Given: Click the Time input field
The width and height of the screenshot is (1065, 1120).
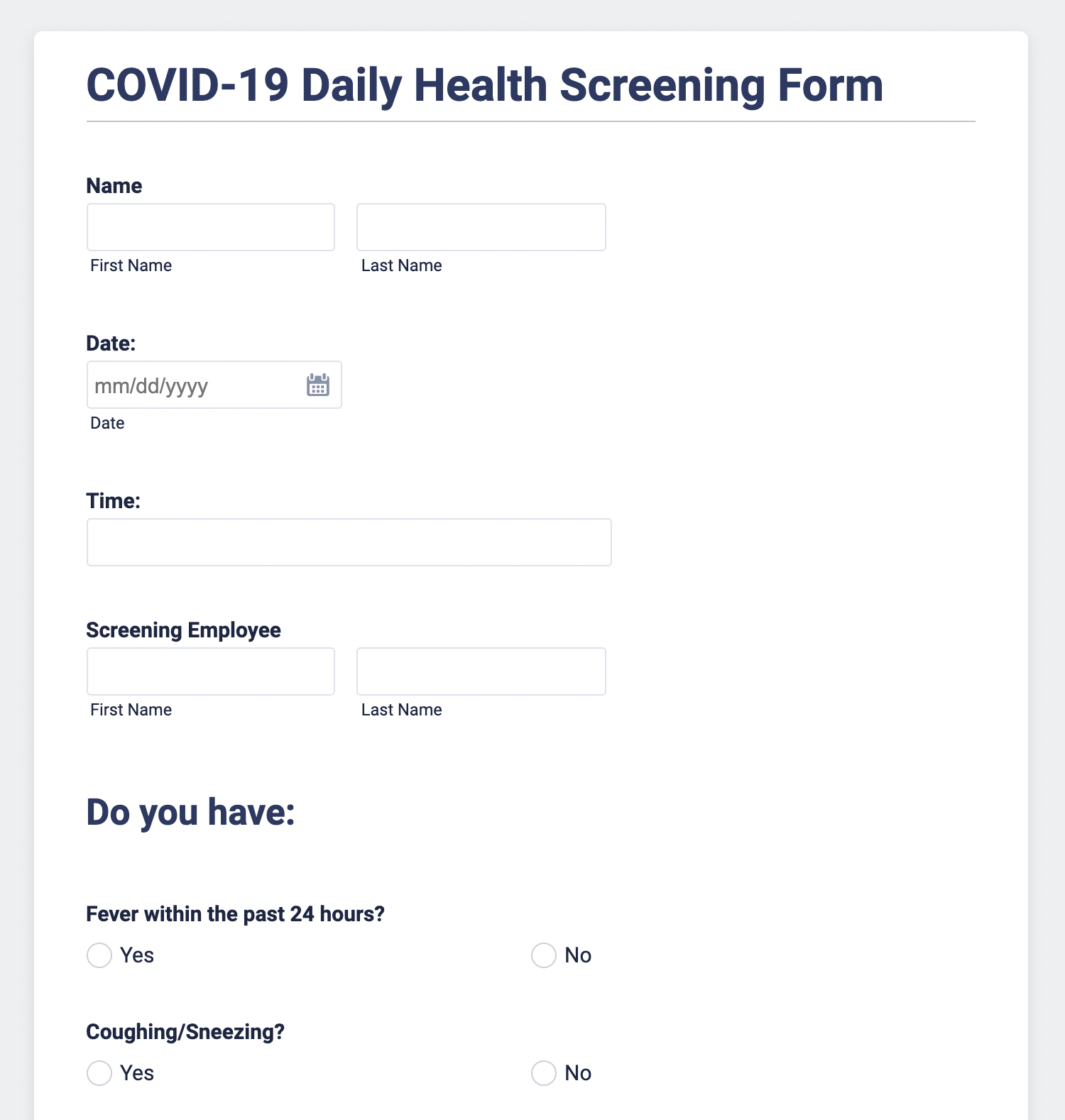Looking at the screenshot, I should (x=349, y=542).
